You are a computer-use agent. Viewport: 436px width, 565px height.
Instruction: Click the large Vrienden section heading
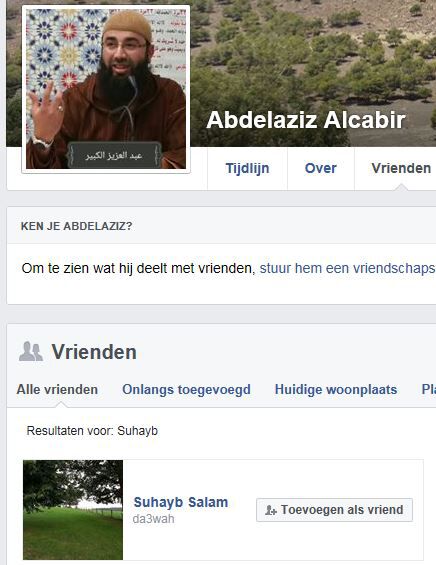[x=94, y=352]
